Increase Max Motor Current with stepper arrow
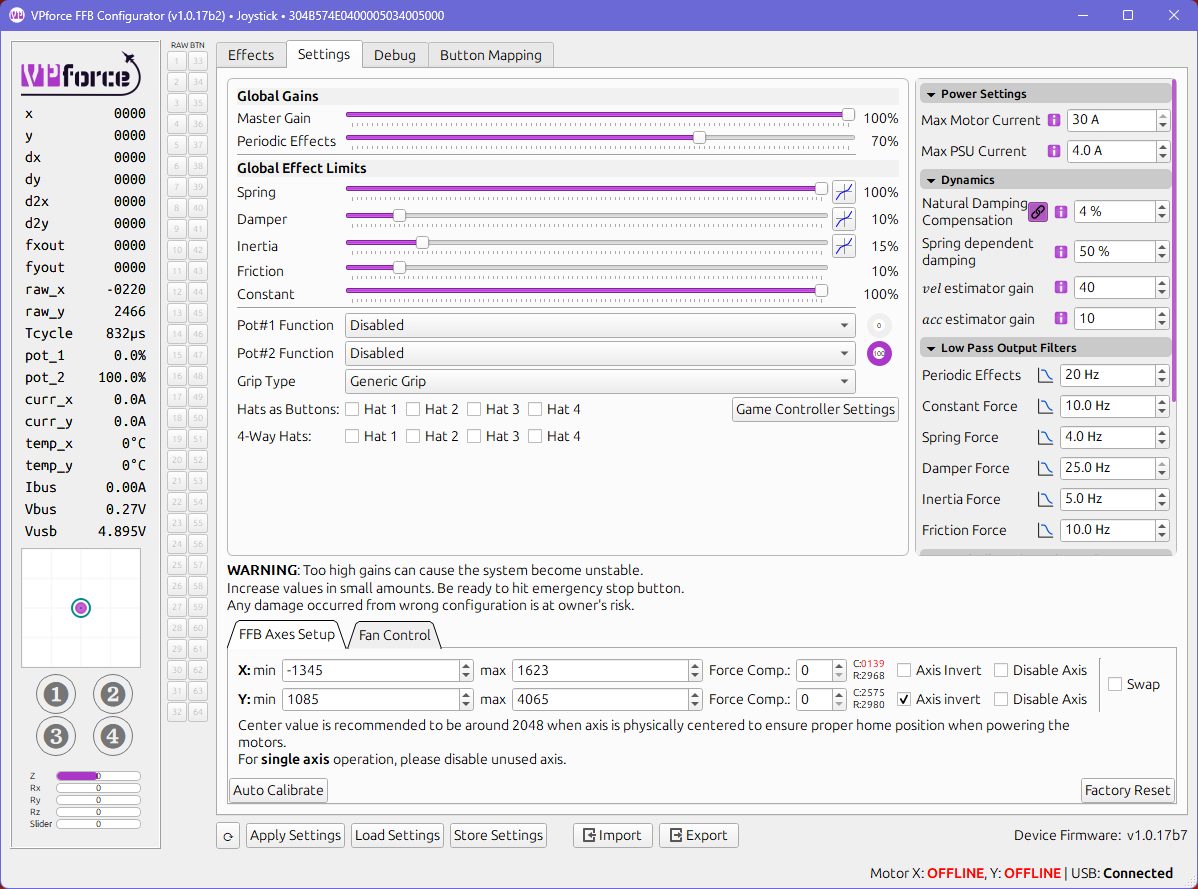This screenshot has height=889, width=1198. 1163,115
